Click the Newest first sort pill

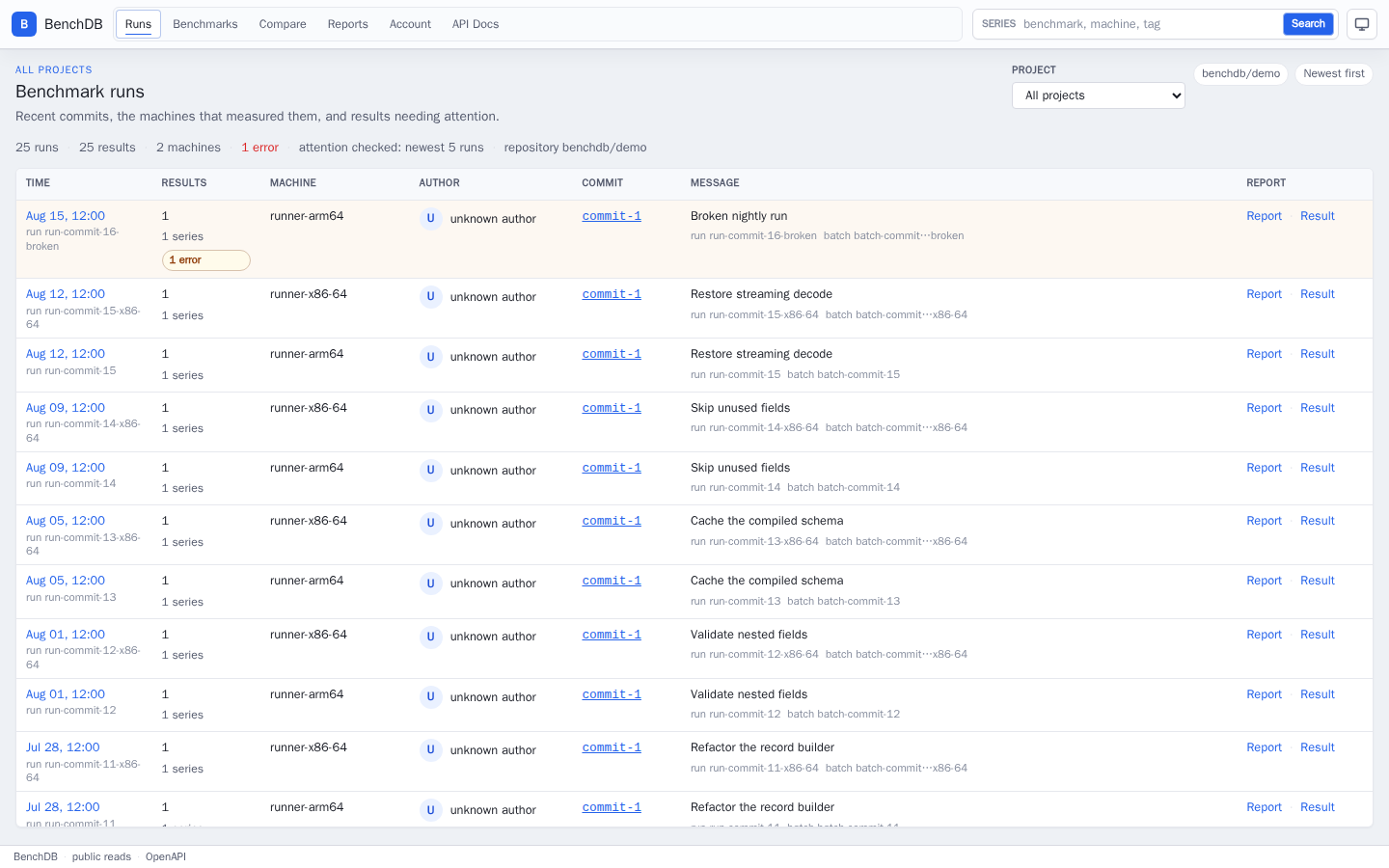pos(1334,73)
